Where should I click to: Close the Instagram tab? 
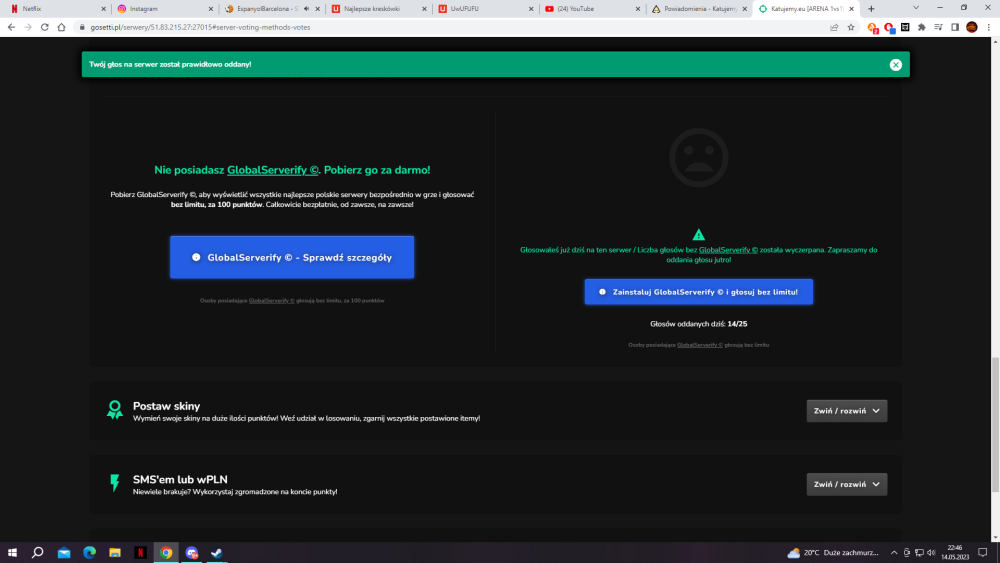[210, 9]
